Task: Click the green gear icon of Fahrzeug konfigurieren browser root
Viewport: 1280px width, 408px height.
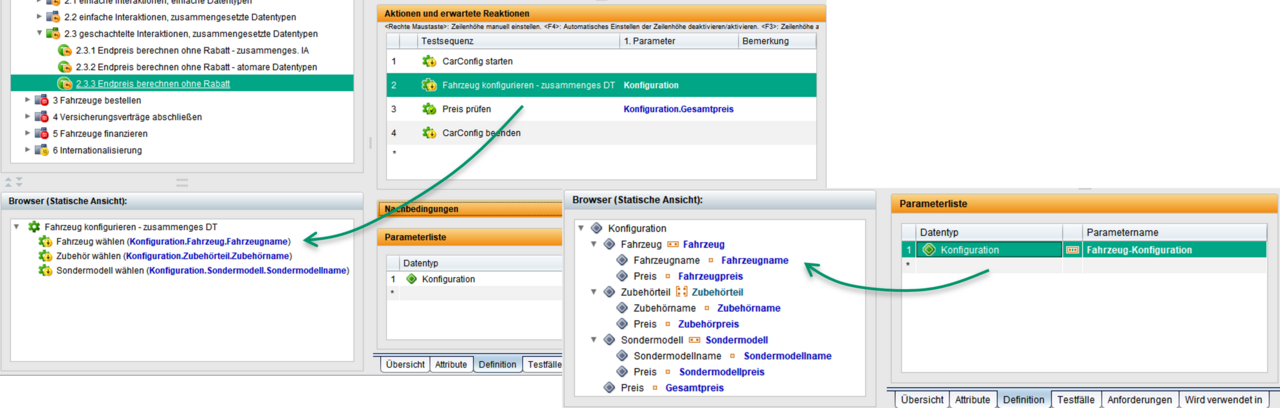Action: [x=34, y=227]
